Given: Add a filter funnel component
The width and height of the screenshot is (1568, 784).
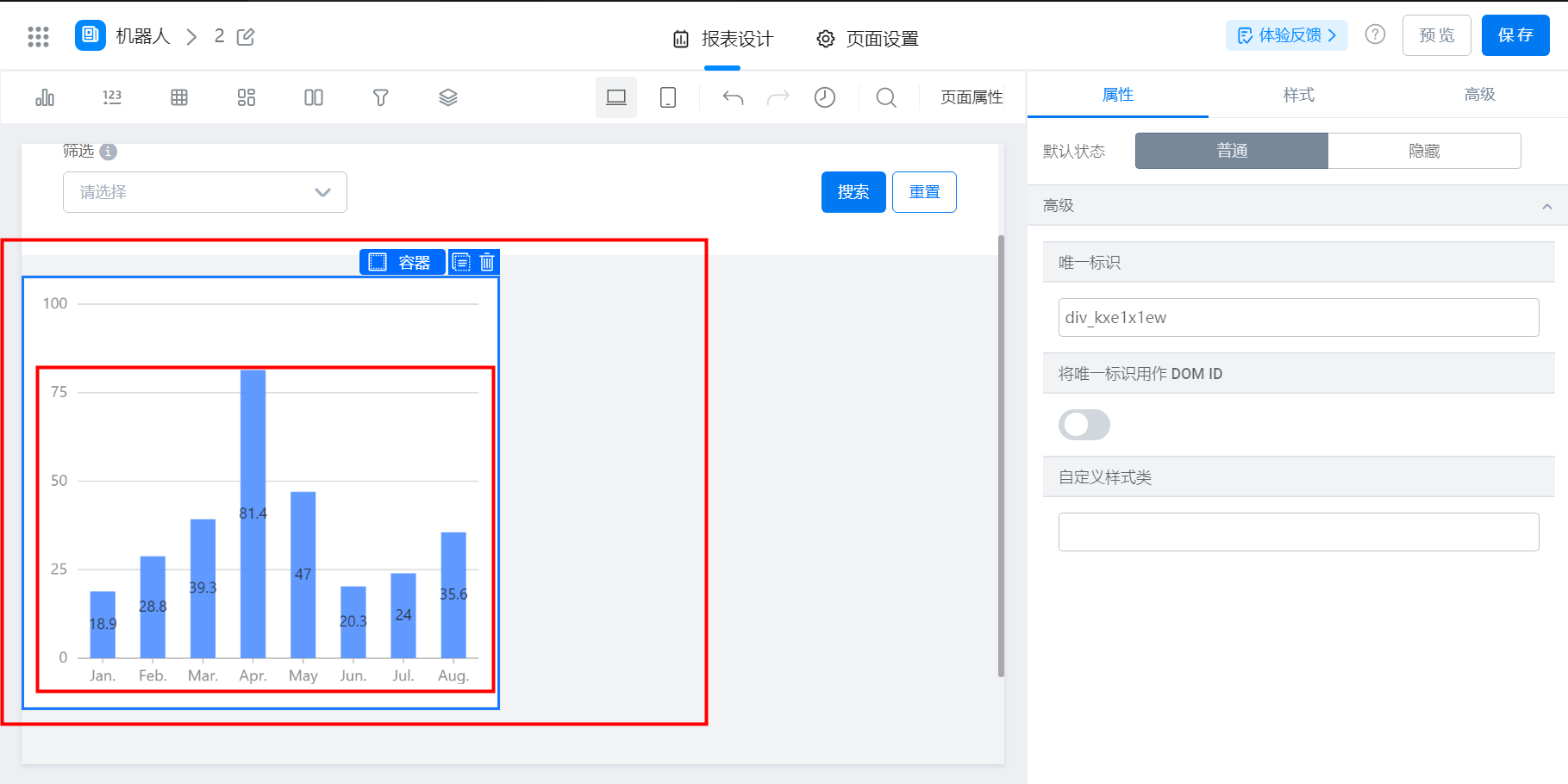Looking at the screenshot, I should tap(381, 97).
